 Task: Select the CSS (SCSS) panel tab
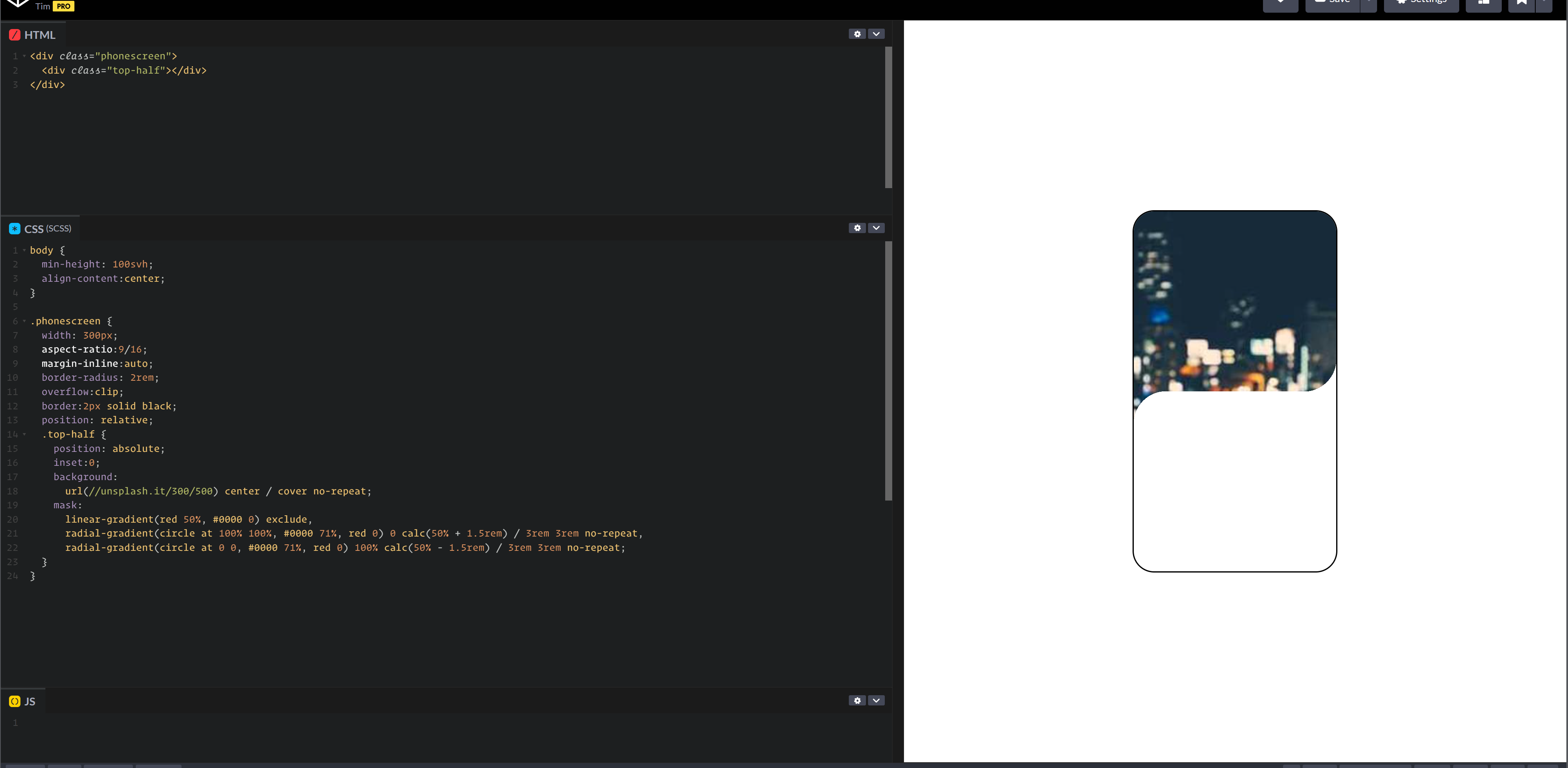tap(41, 228)
